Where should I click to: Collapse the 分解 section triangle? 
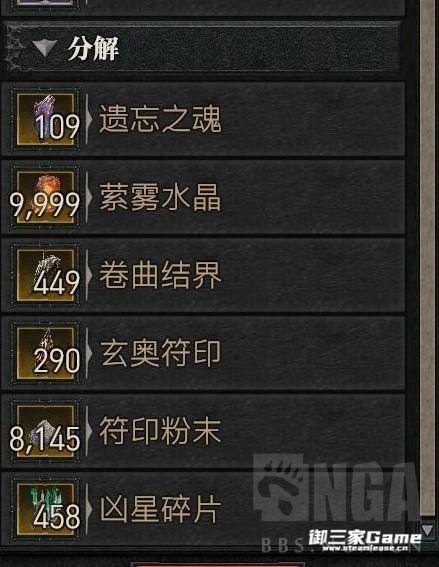coord(44,48)
